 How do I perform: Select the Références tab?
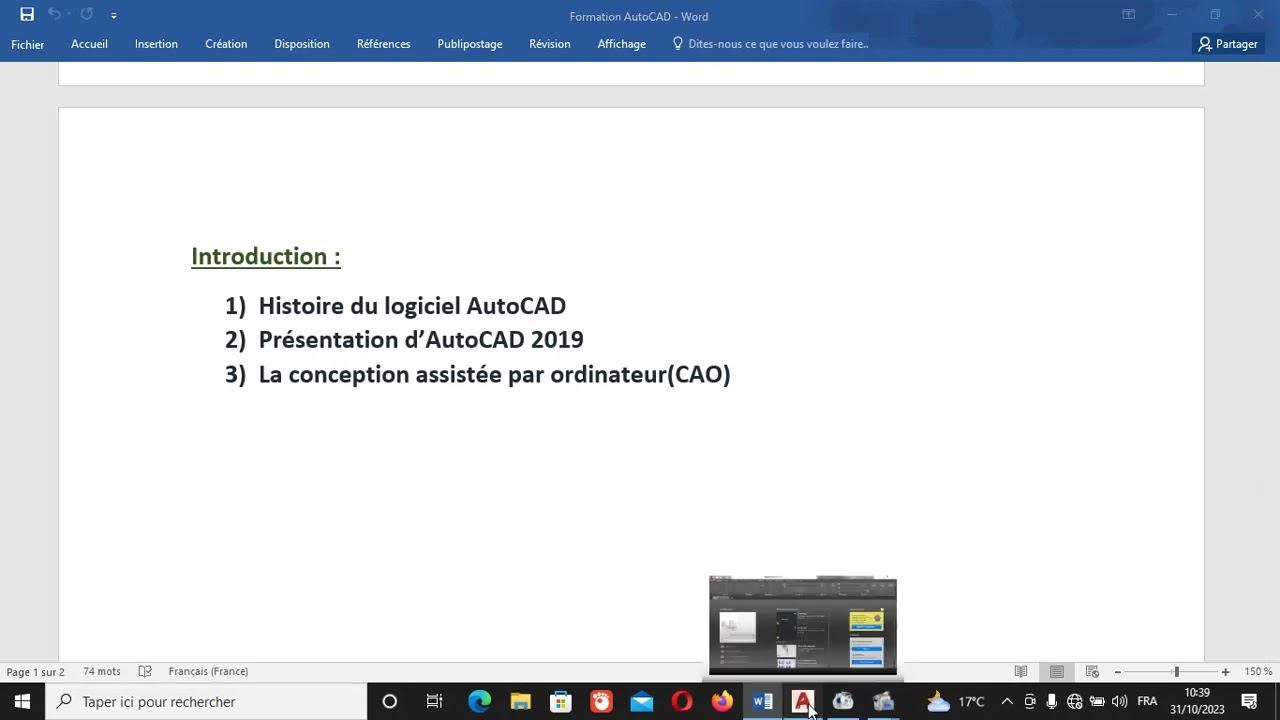coord(384,44)
